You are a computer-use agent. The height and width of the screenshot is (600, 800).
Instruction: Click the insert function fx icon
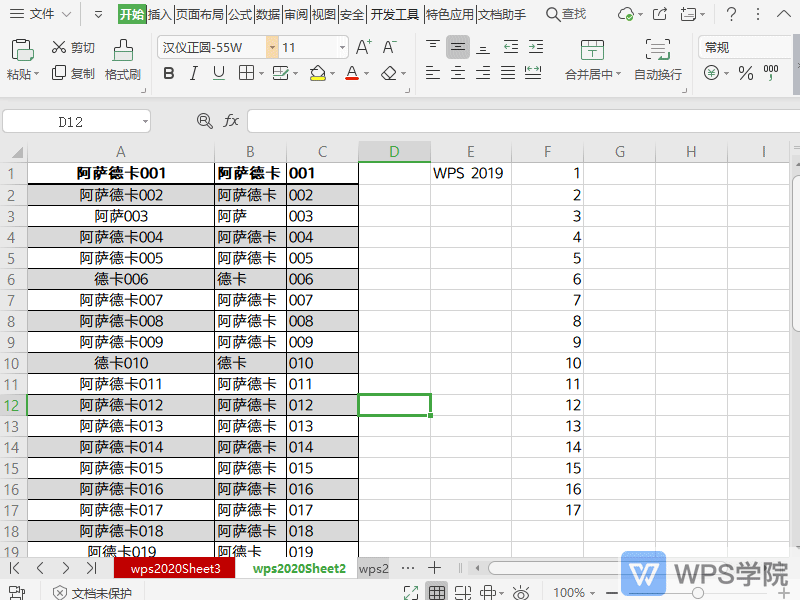[x=231, y=121]
